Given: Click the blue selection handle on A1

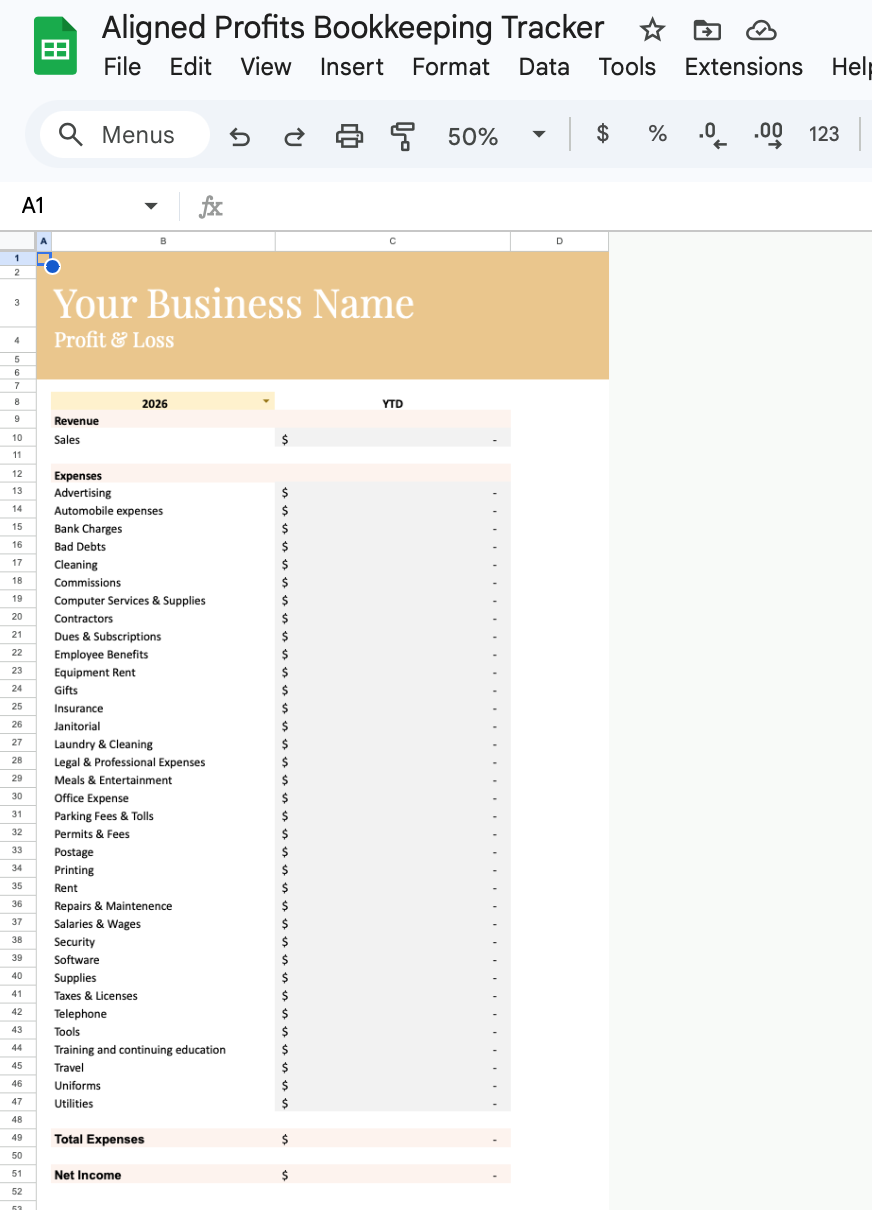Looking at the screenshot, I should click(x=52, y=266).
